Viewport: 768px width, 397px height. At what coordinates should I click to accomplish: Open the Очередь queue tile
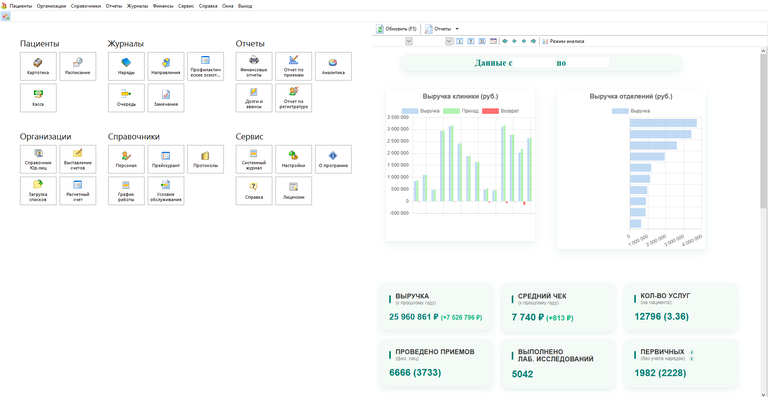pyautogui.click(x=126, y=98)
